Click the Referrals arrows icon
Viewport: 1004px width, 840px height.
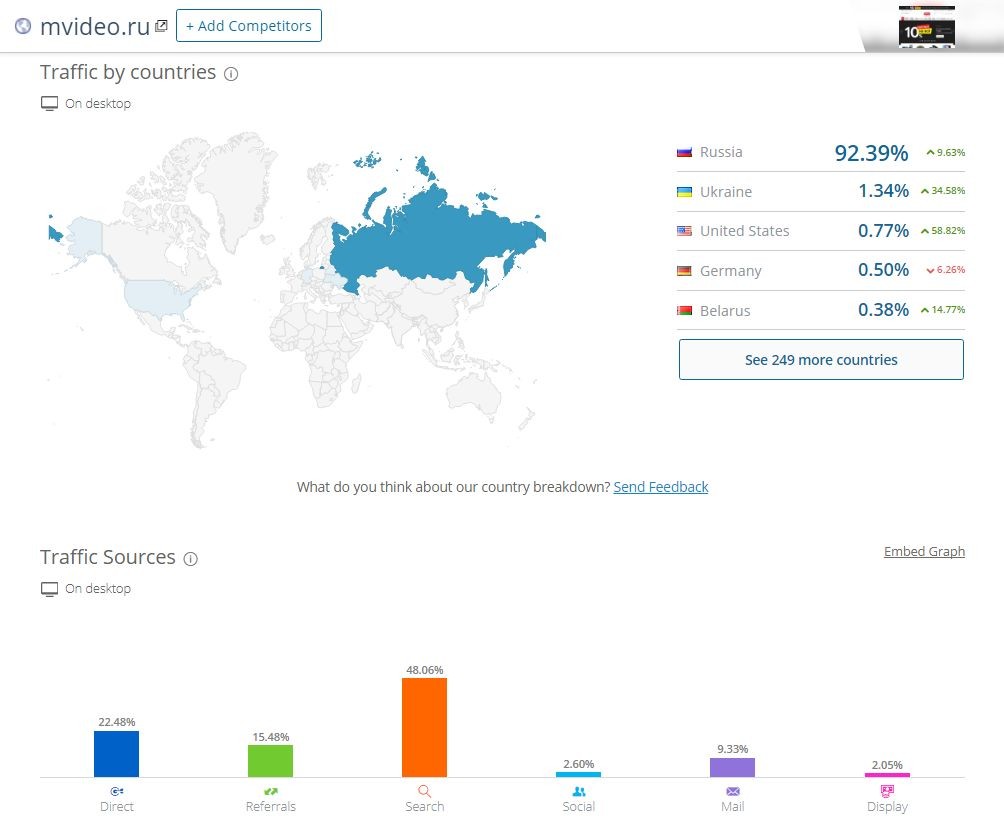point(271,791)
